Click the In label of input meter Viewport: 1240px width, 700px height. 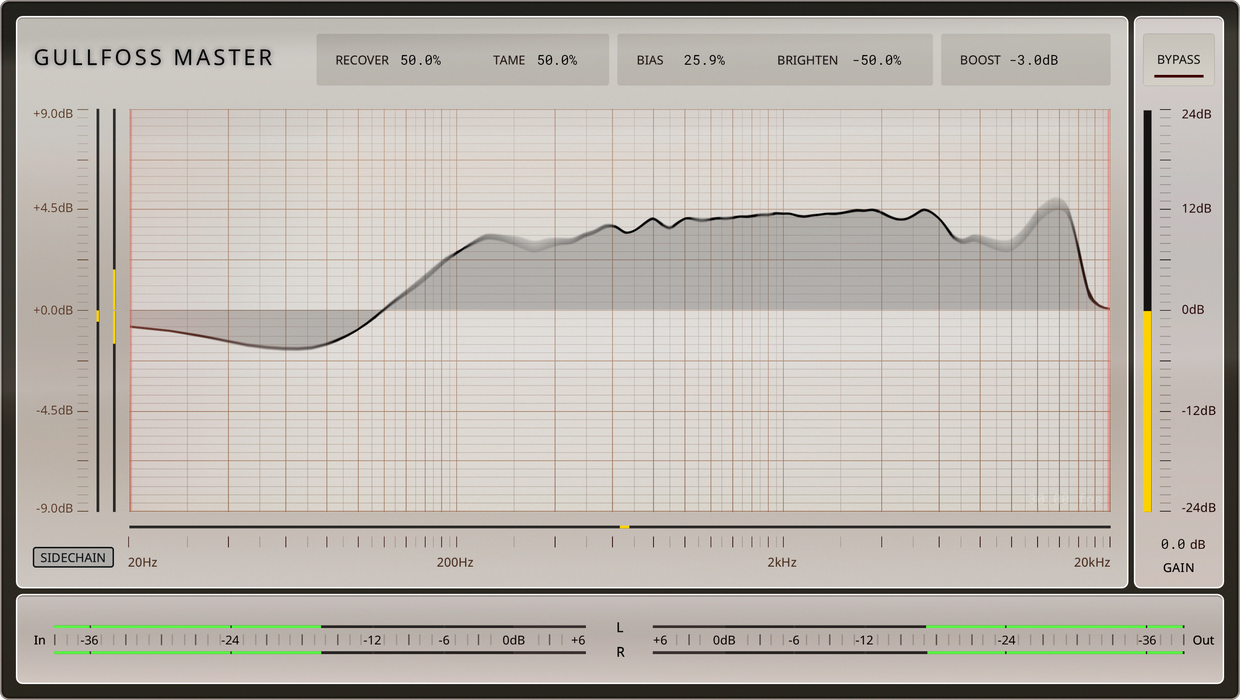coord(40,640)
